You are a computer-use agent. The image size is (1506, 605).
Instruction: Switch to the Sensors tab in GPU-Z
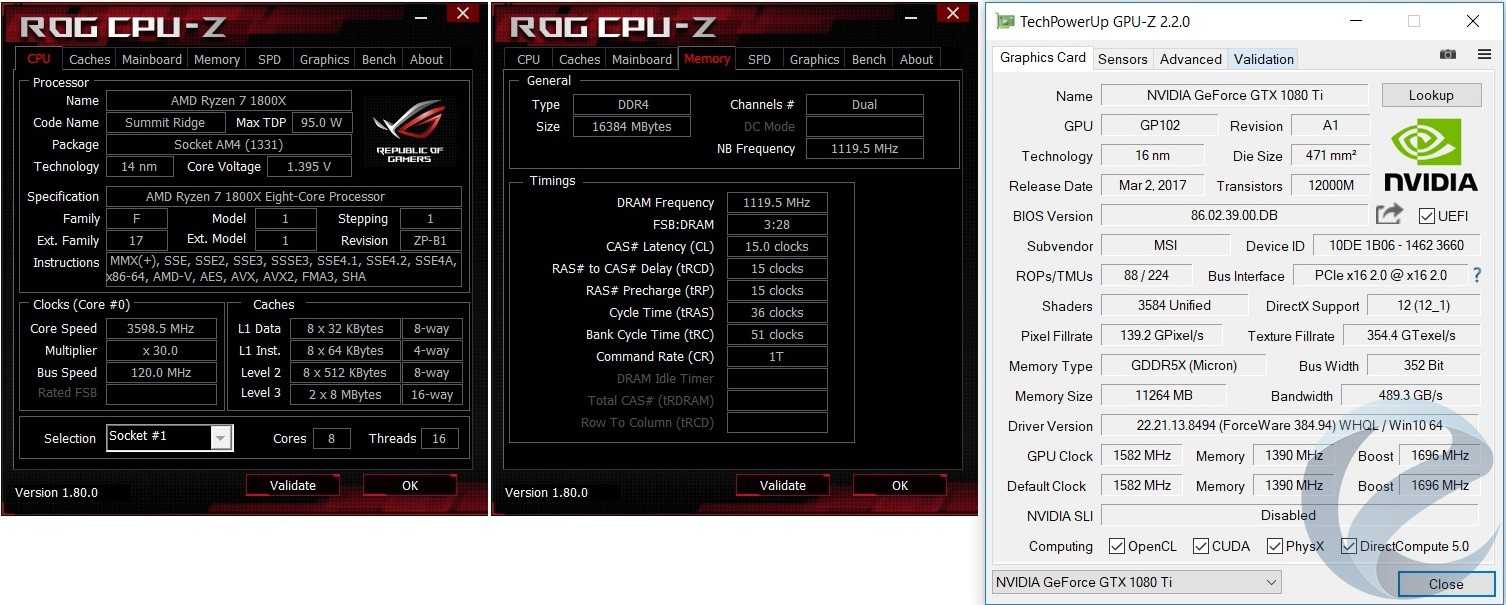[x=1123, y=59]
